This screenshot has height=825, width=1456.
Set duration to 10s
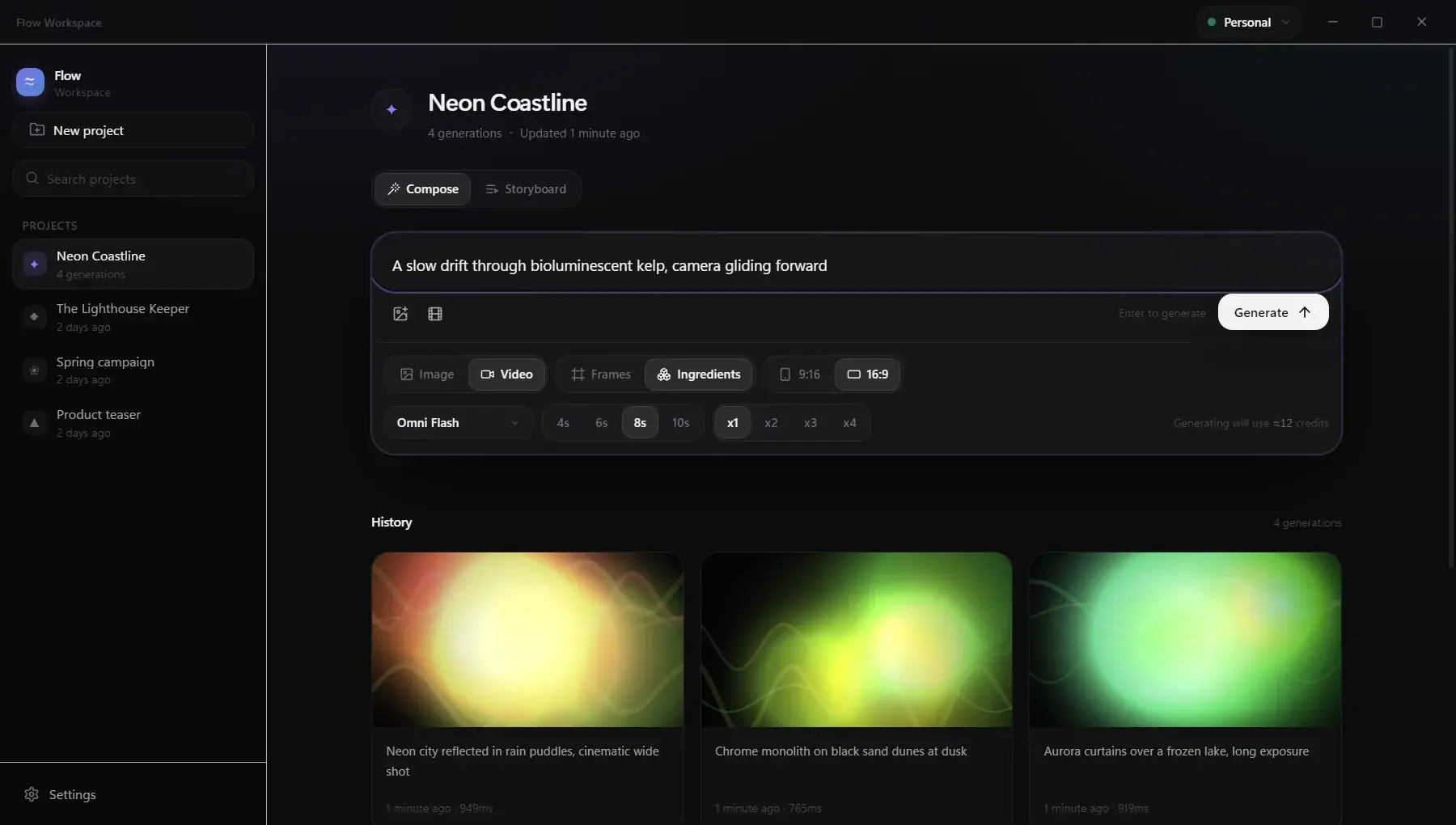coord(680,423)
